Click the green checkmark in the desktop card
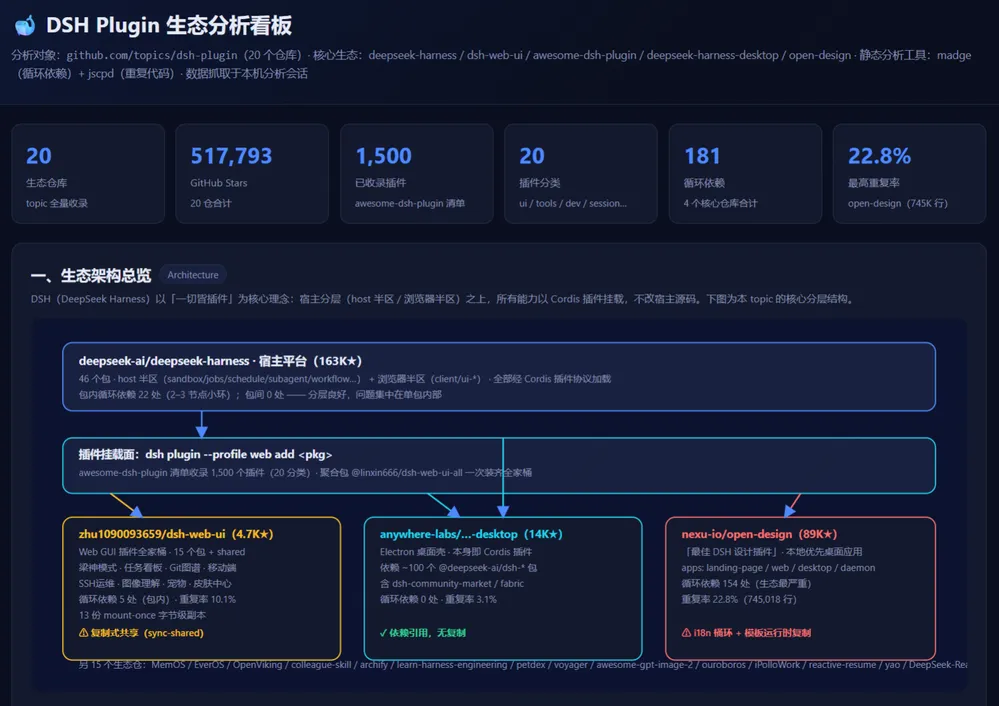The width and height of the screenshot is (999, 706). click(383, 633)
